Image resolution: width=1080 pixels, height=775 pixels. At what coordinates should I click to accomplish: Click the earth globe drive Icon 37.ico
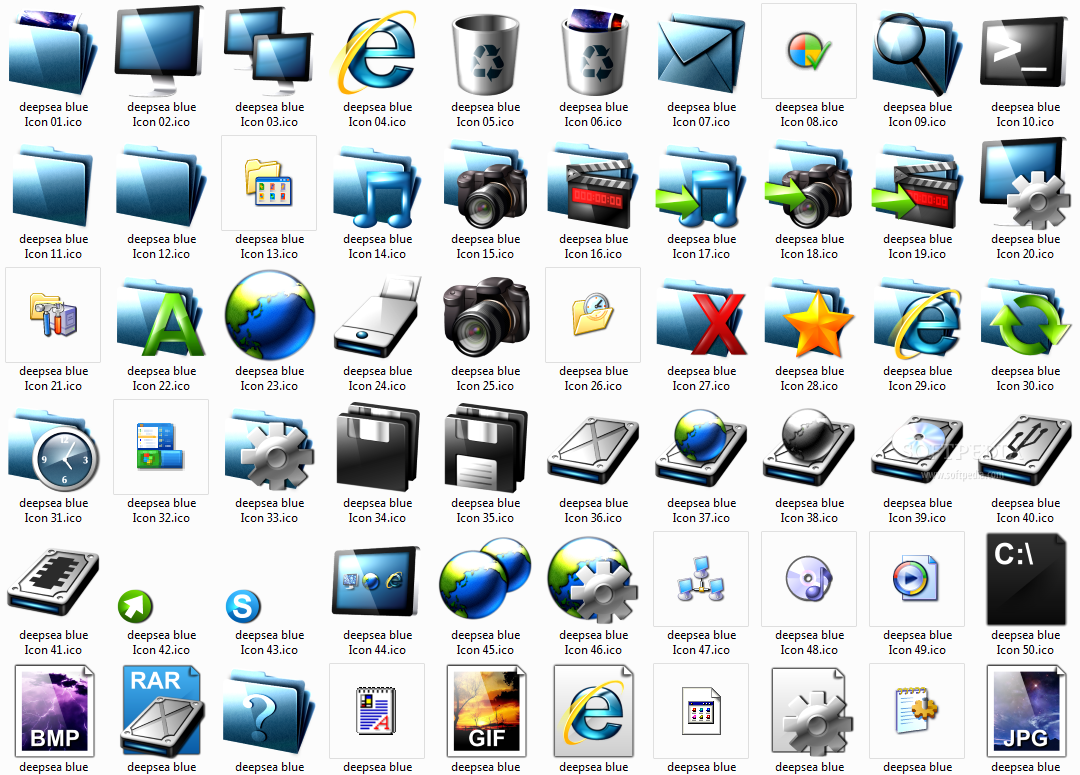[701, 448]
